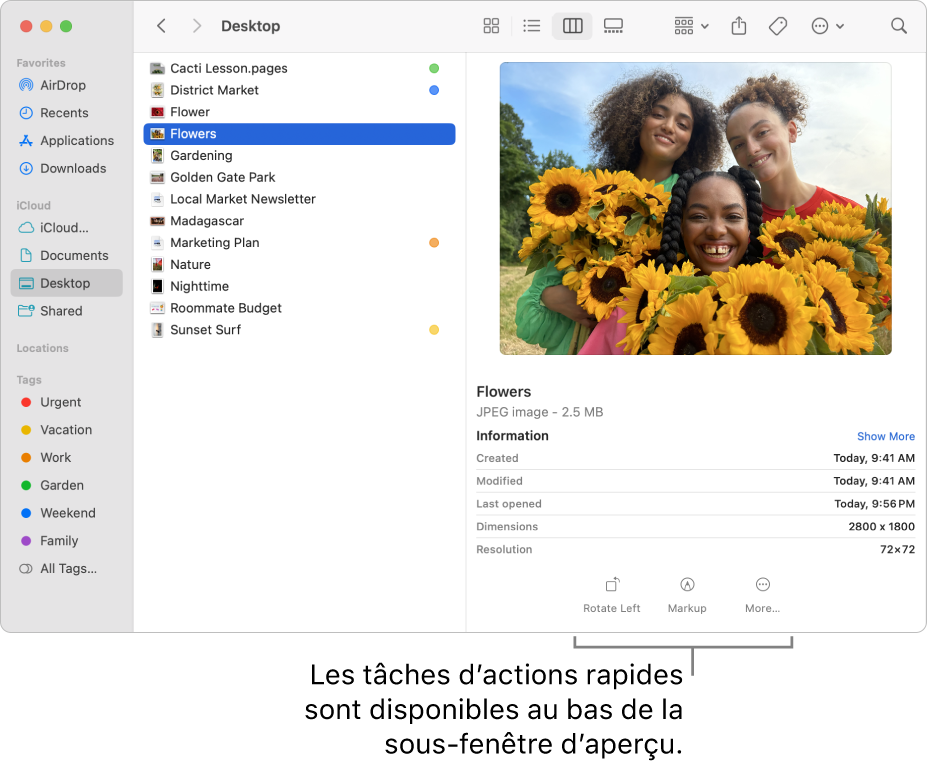Viewport: 928px width, 769px height.
Task: Click the Flowers sunflower preview image
Action: (x=695, y=208)
